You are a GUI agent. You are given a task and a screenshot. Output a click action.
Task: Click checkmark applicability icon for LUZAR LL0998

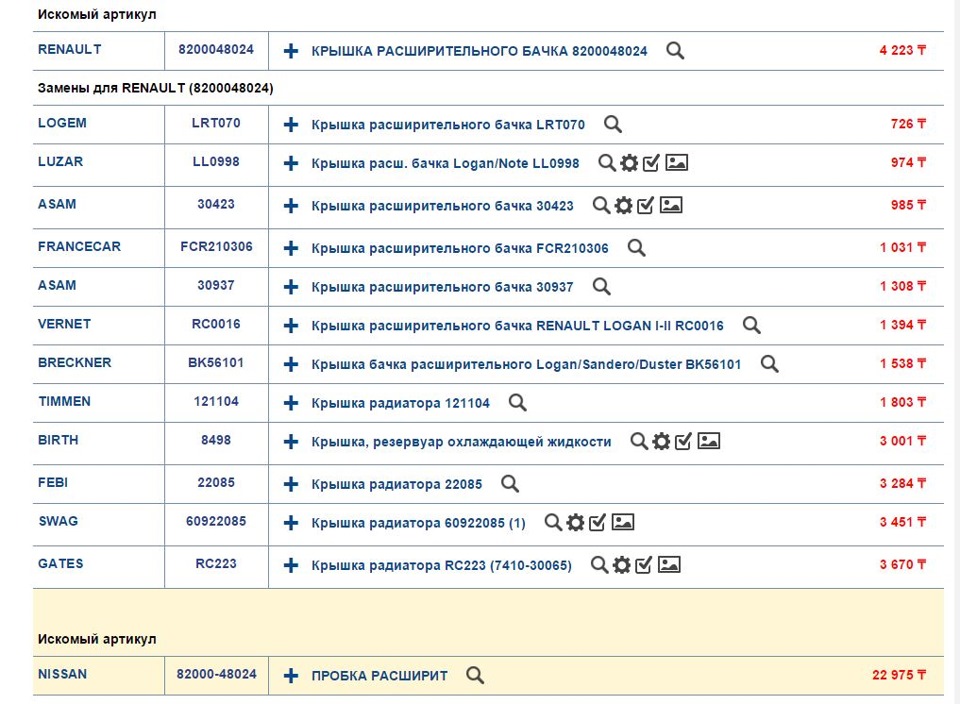point(651,163)
